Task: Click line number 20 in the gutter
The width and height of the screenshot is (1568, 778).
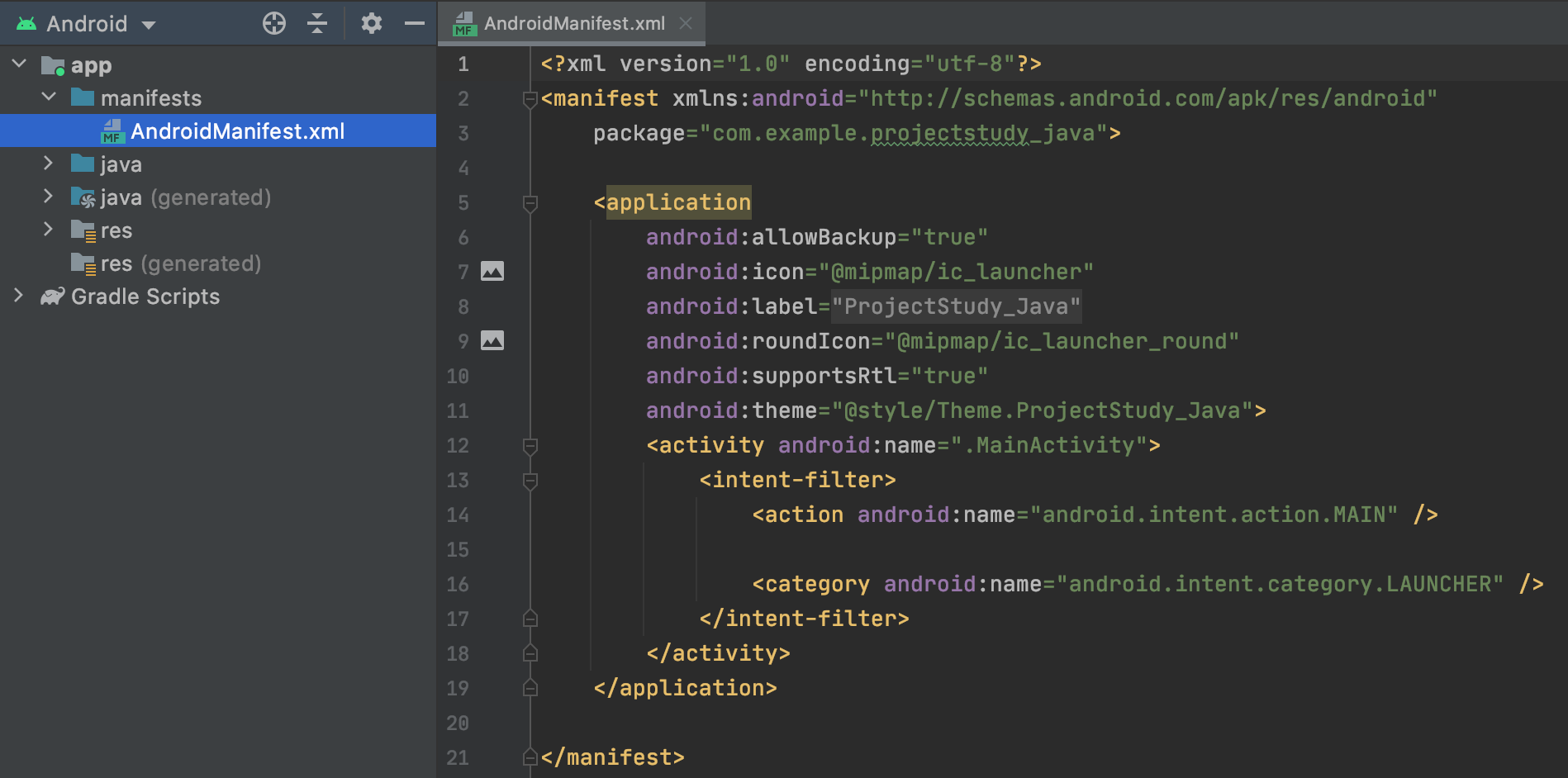Action: (x=458, y=723)
